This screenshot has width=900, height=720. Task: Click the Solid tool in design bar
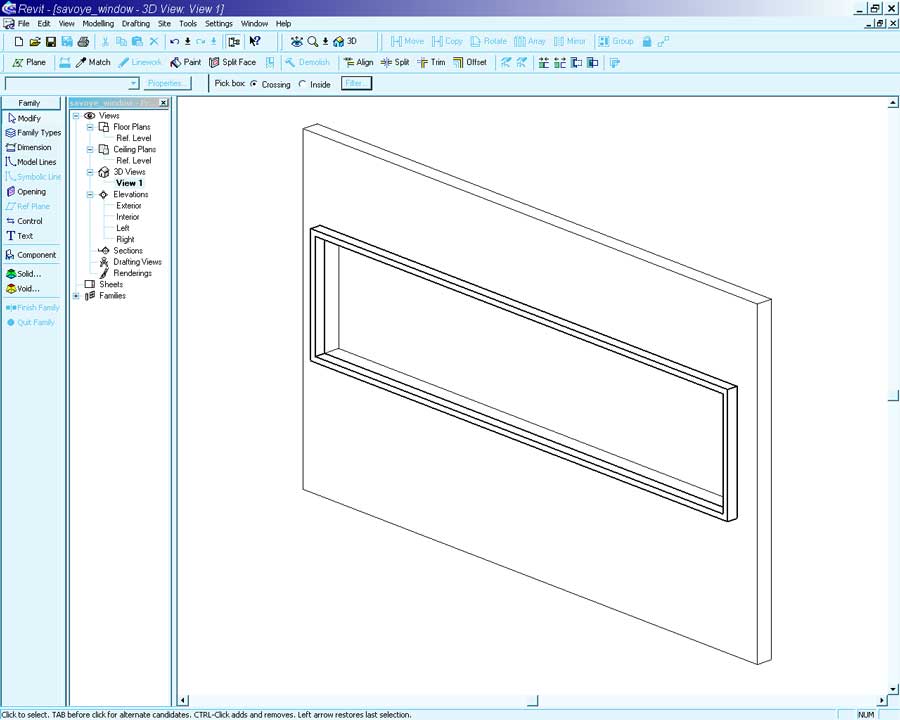coord(24,273)
